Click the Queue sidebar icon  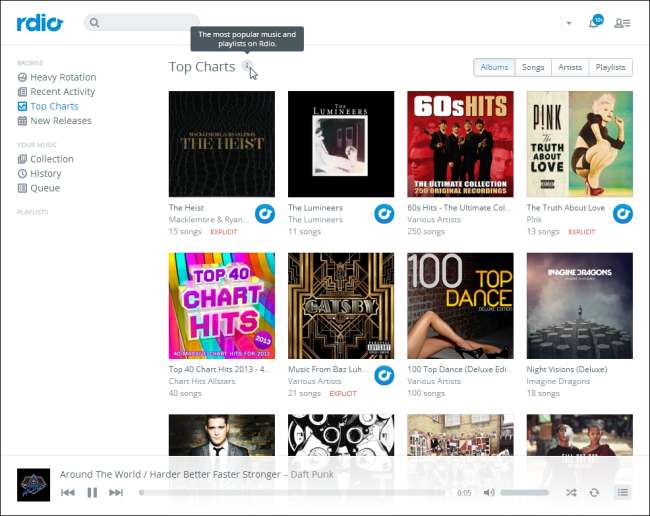[22, 188]
